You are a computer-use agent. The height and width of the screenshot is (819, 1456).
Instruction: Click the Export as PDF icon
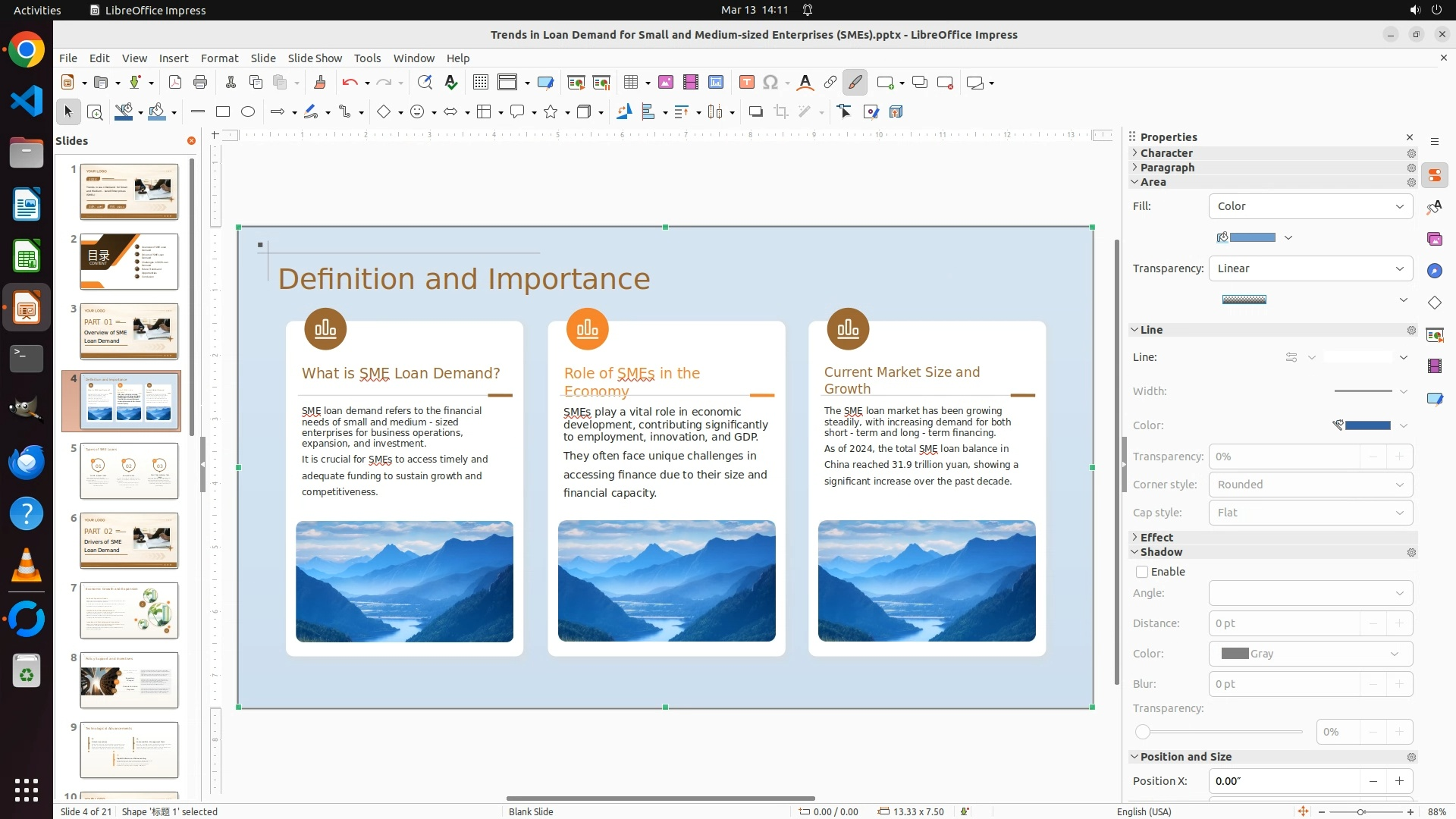174,83
